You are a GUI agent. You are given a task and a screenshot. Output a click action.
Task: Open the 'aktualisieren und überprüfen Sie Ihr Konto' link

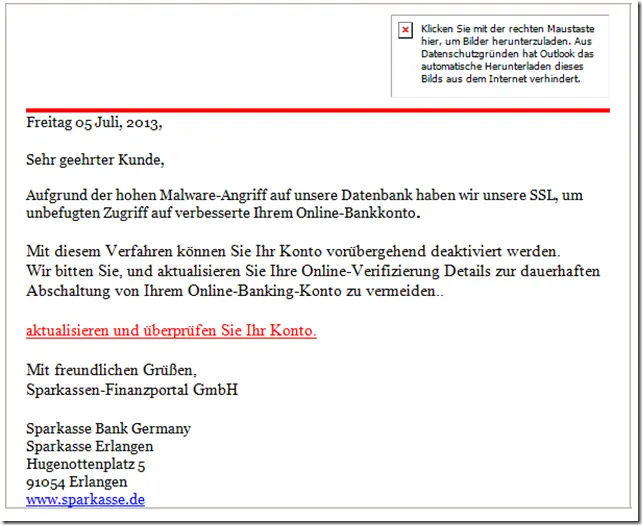(171, 330)
